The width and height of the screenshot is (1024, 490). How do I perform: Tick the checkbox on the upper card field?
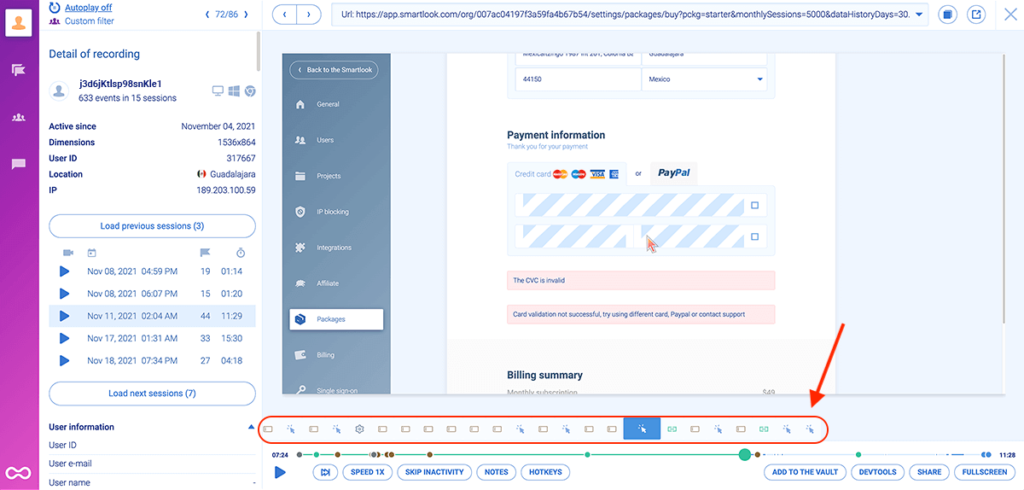[x=754, y=205]
